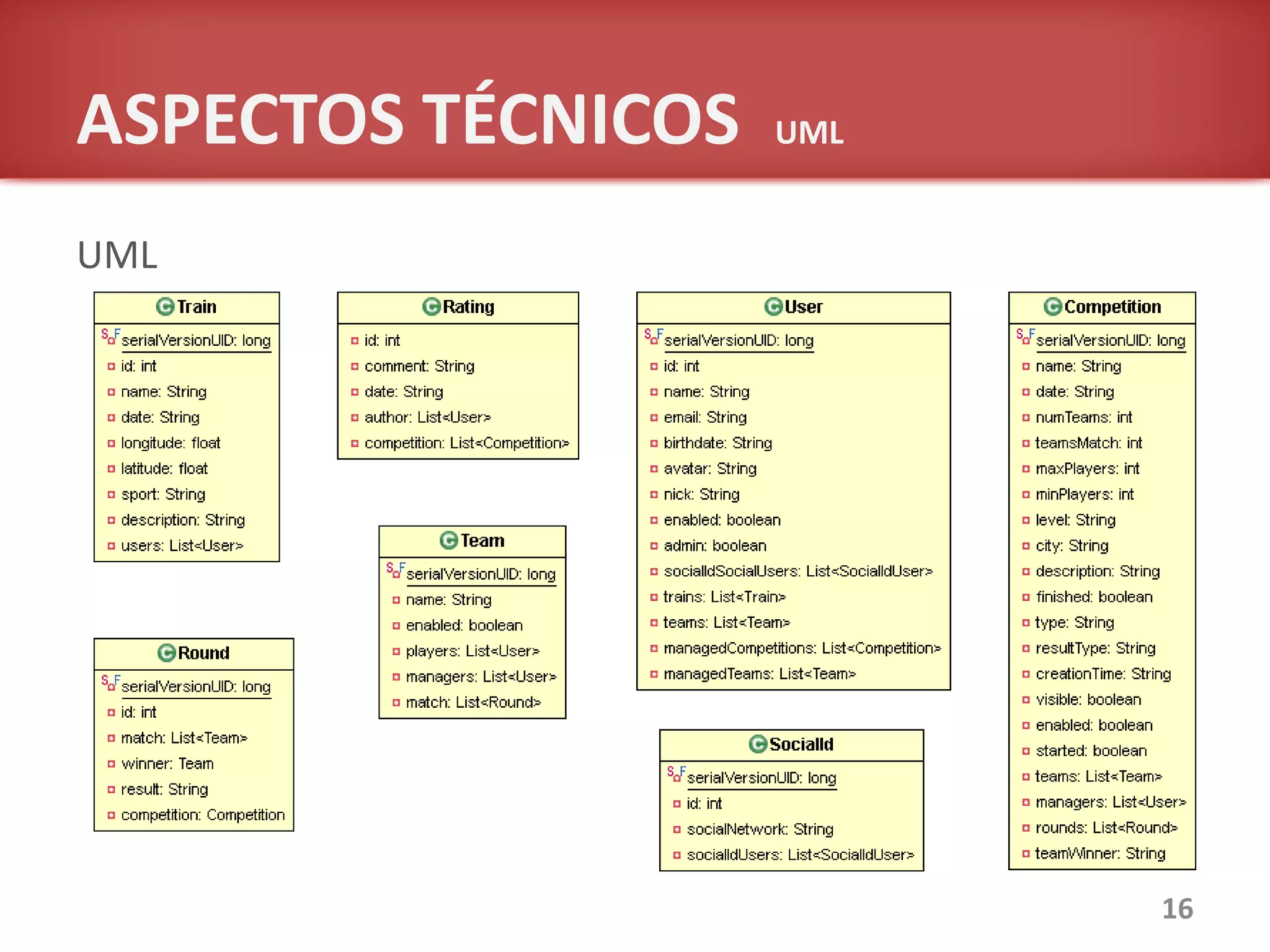Click the latitude: float attribute in Train
This screenshot has width=1270, height=952.
pyautogui.click(x=164, y=469)
